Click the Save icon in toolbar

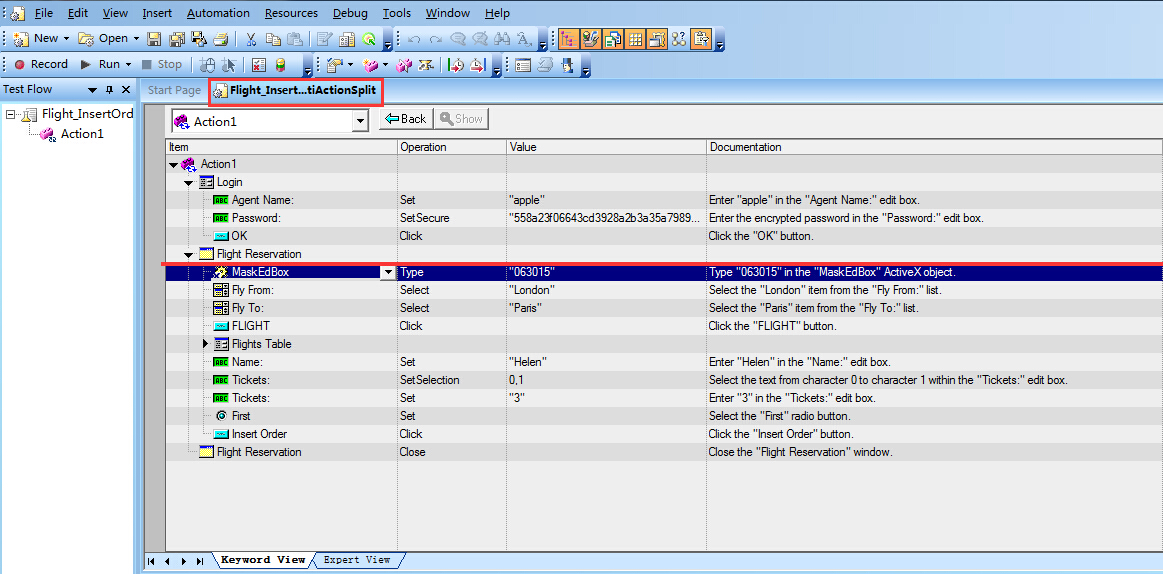click(154, 39)
